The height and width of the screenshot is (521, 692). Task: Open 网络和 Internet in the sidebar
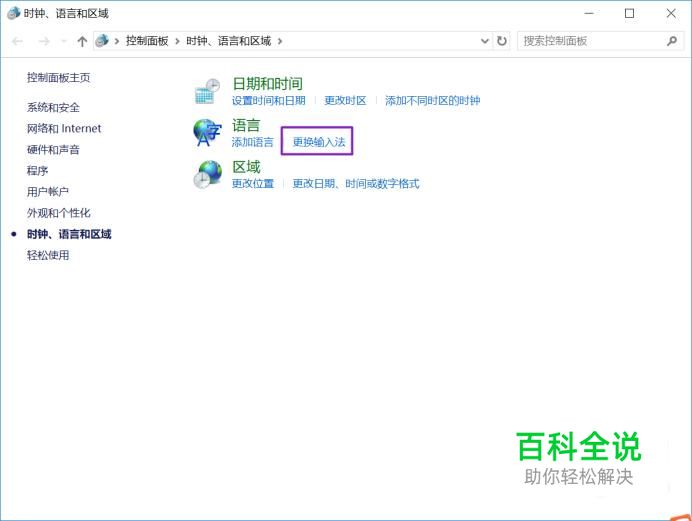pyautogui.click(x=64, y=128)
